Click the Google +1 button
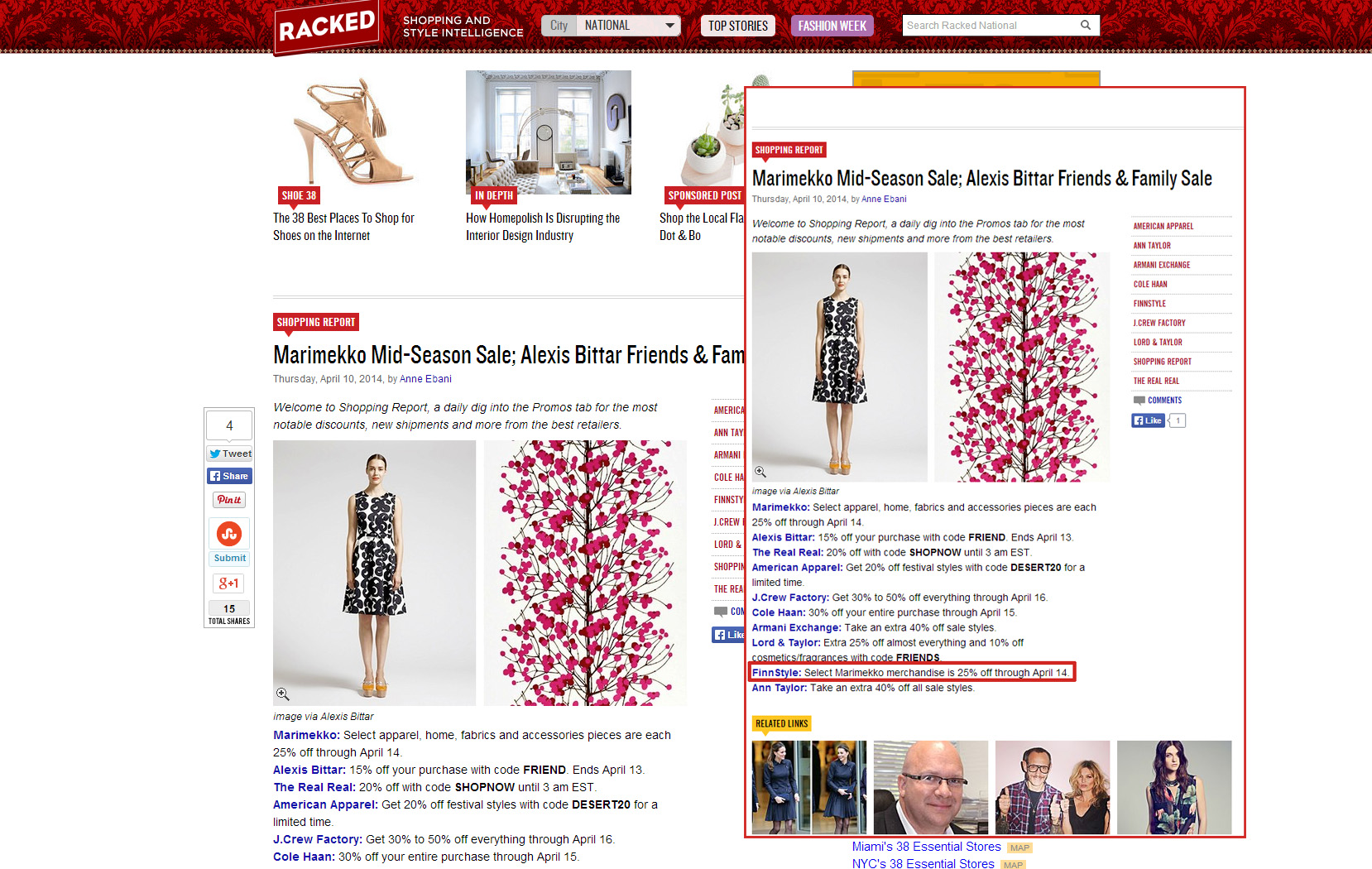This screenshot has width=1372, height=869. click(229, 583)
